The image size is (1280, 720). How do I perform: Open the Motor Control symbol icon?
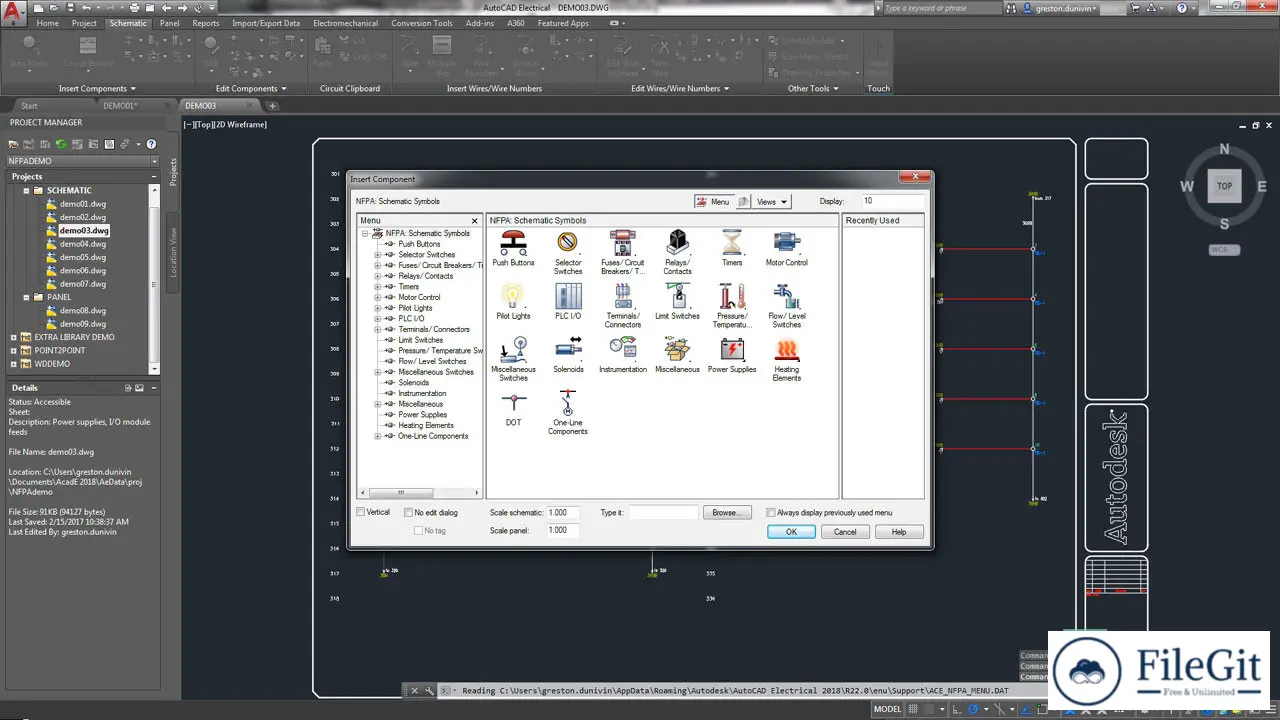pyautogui.click(x=786, y=242)
